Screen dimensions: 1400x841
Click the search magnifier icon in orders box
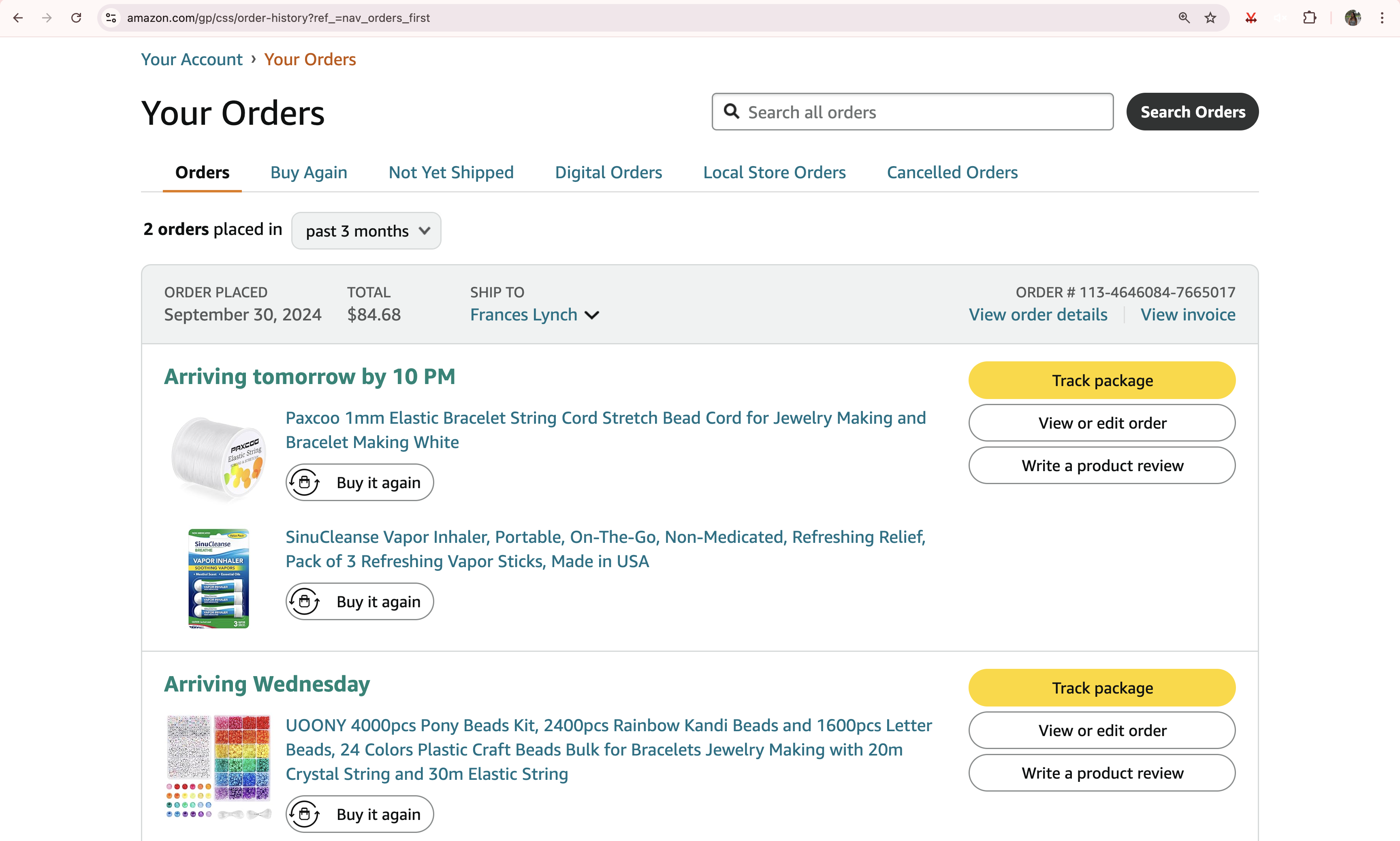click(732, 112)
